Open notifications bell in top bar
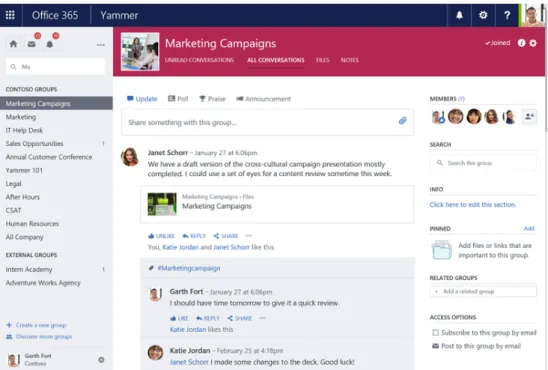Viewport: 548px width, 370px height. (x=459, y=15)
